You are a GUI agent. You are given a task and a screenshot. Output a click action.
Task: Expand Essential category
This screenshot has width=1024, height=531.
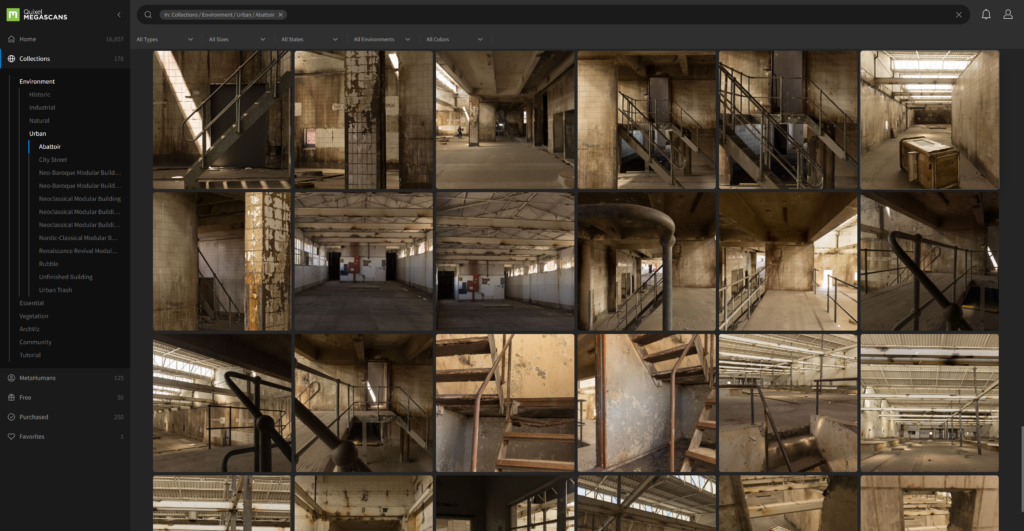31,303
